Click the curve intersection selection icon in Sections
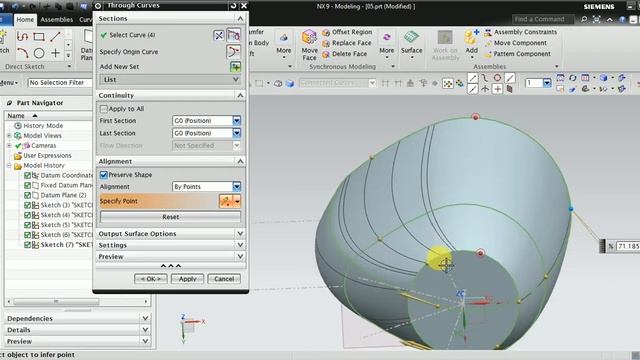This screenshot has width=640, height=360. [x=219, y=36]
